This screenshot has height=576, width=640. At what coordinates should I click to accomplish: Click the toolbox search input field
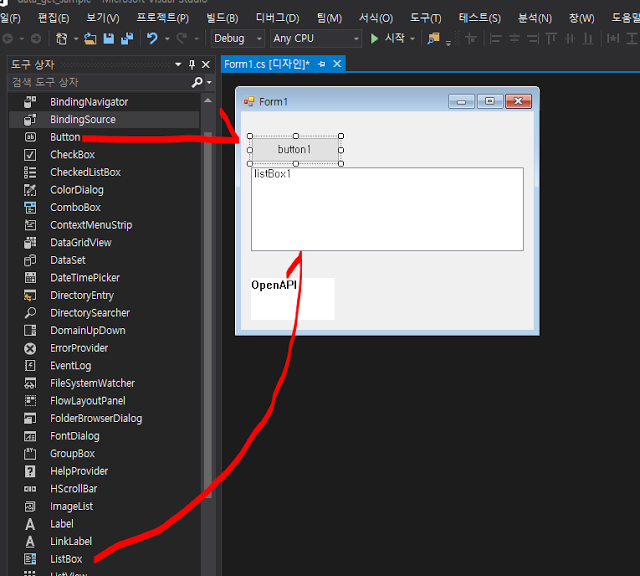coord(100,82)
